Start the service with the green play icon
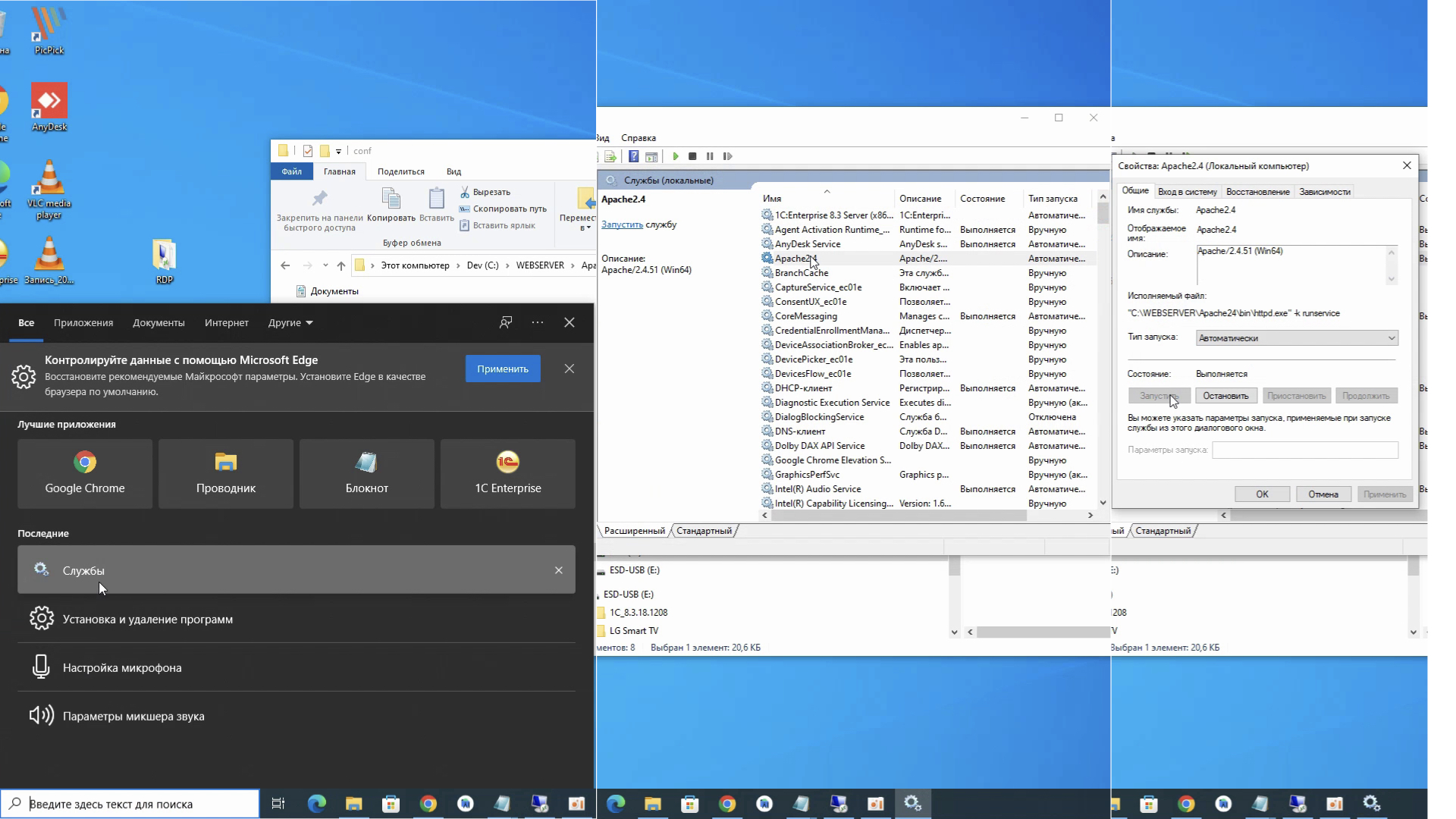 pos(675,156)
